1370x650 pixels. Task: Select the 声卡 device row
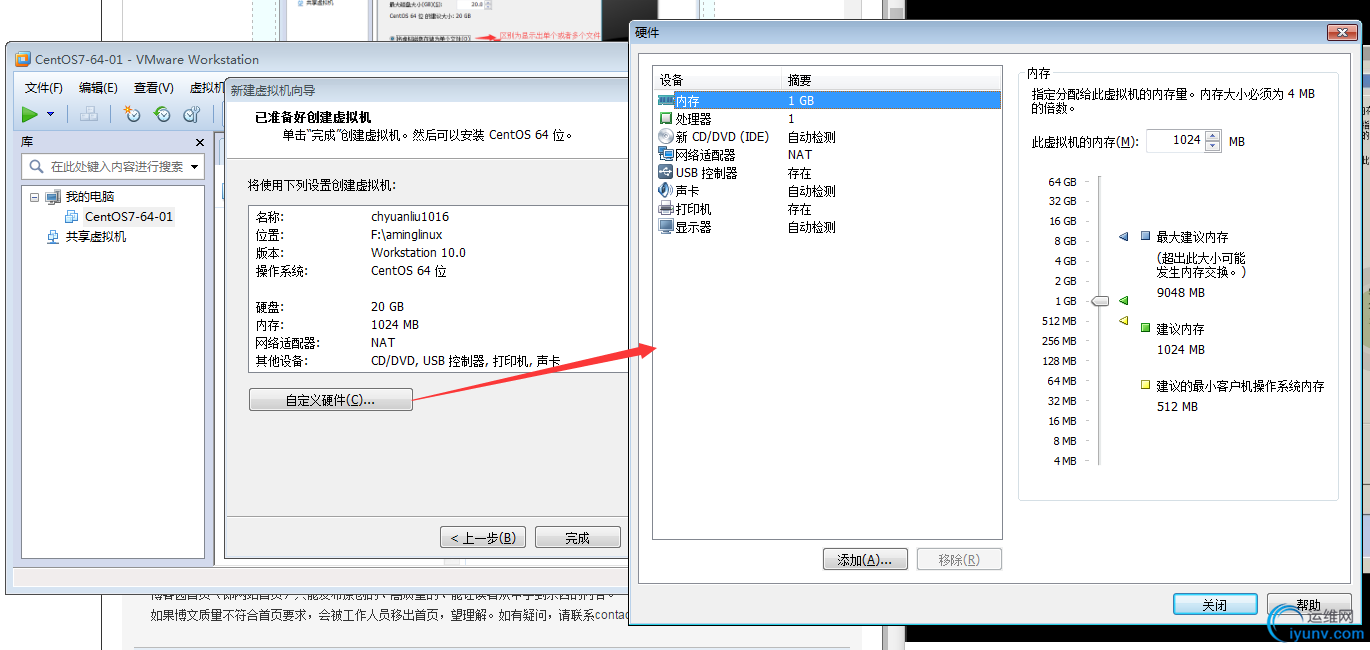pos(828,191)
